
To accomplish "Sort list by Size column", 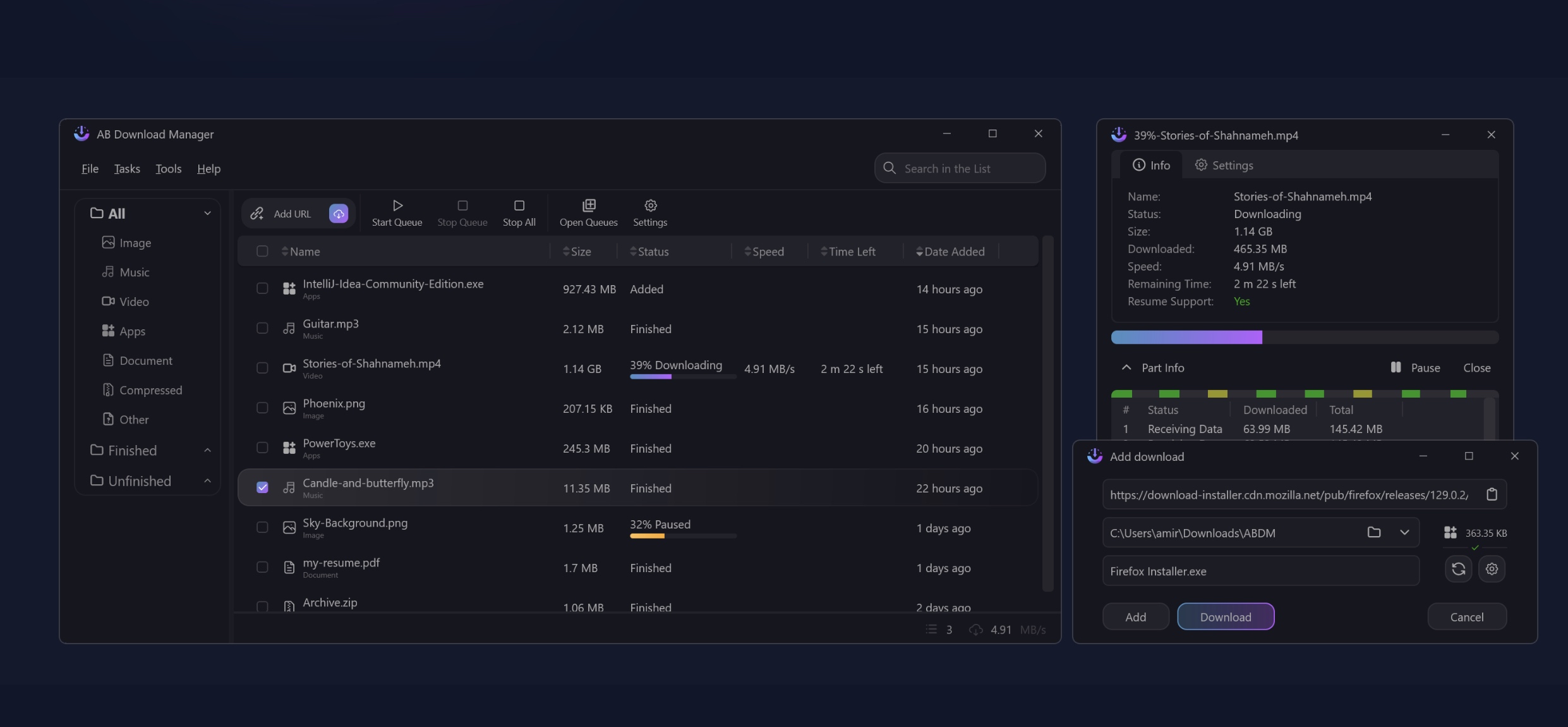I will coord(577,252).
